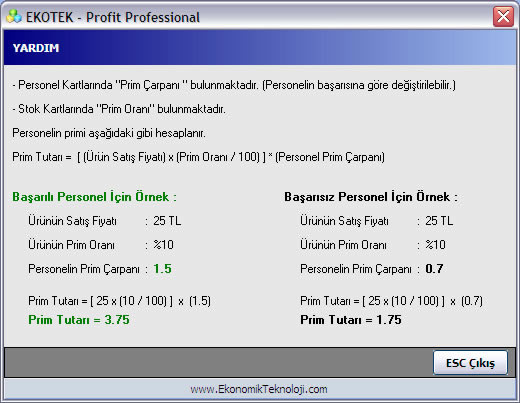Click the Personel Kartlarında Prim Çarpanı sentence

234,85
